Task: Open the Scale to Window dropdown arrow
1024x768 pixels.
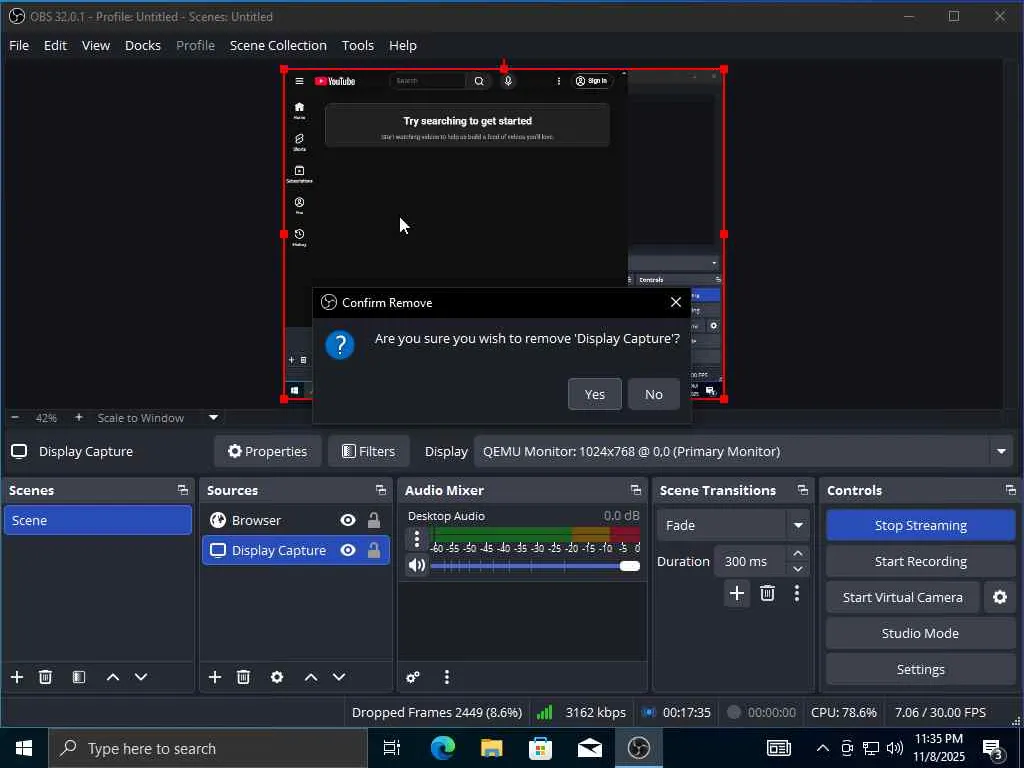Action: click(x=214, y=418)
